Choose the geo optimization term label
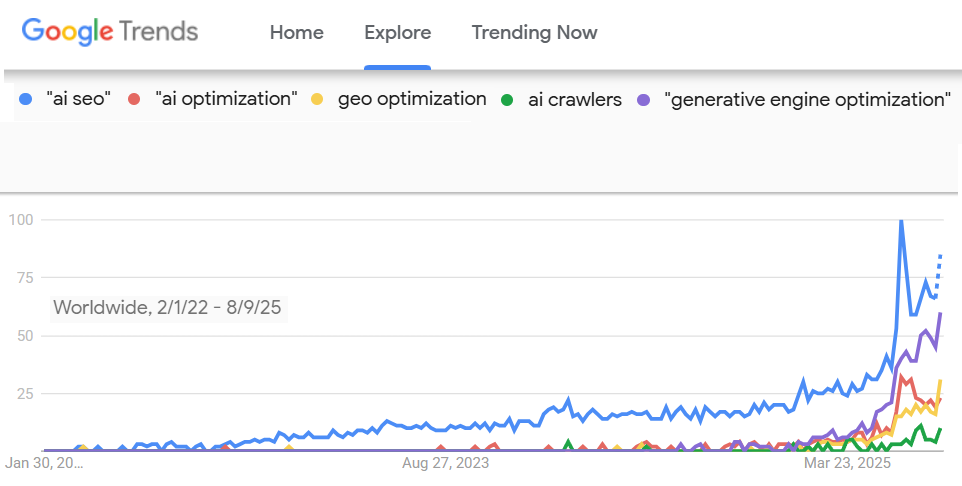 [x=412, y=99]
